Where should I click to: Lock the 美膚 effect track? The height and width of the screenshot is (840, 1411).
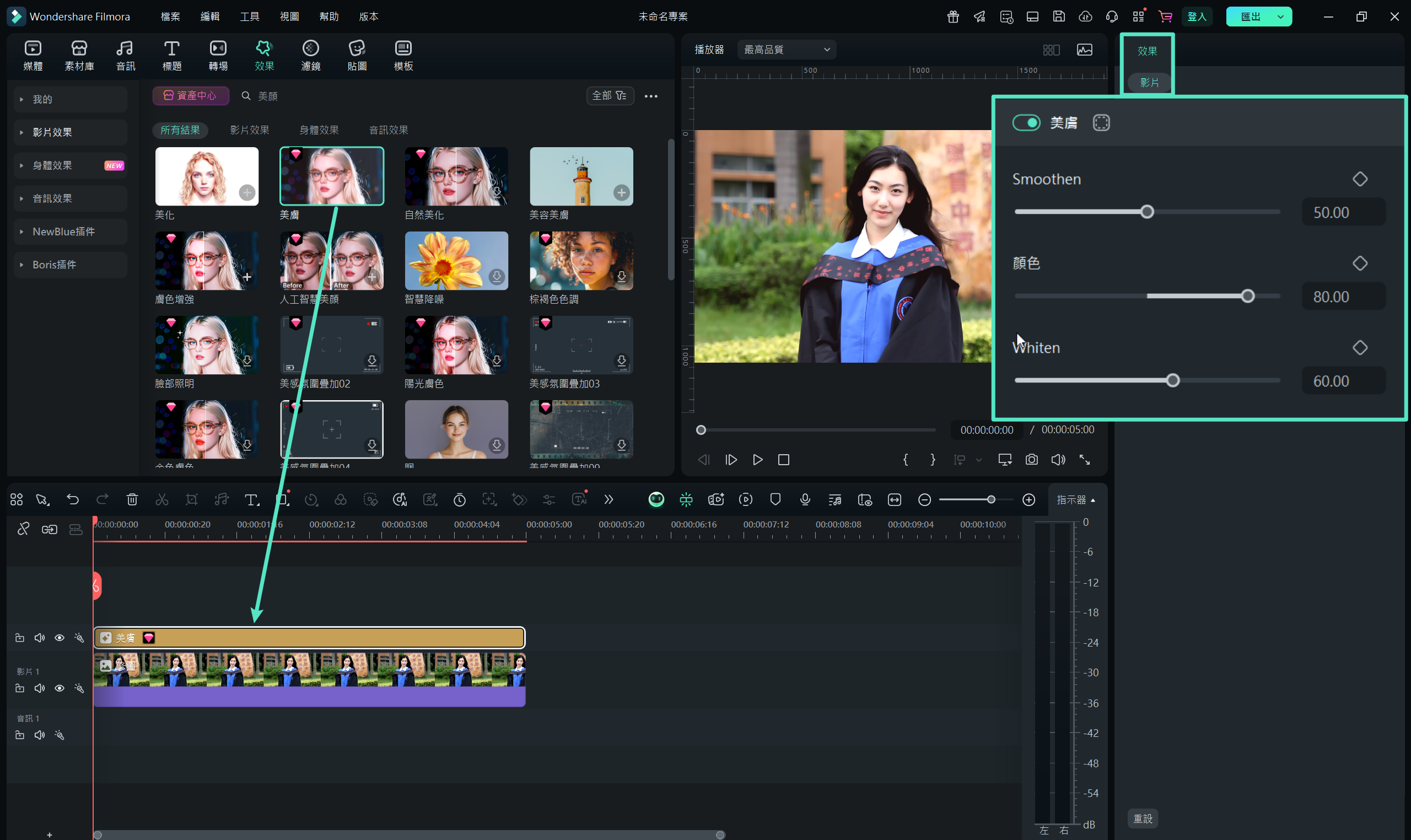(x=20, y=638)
